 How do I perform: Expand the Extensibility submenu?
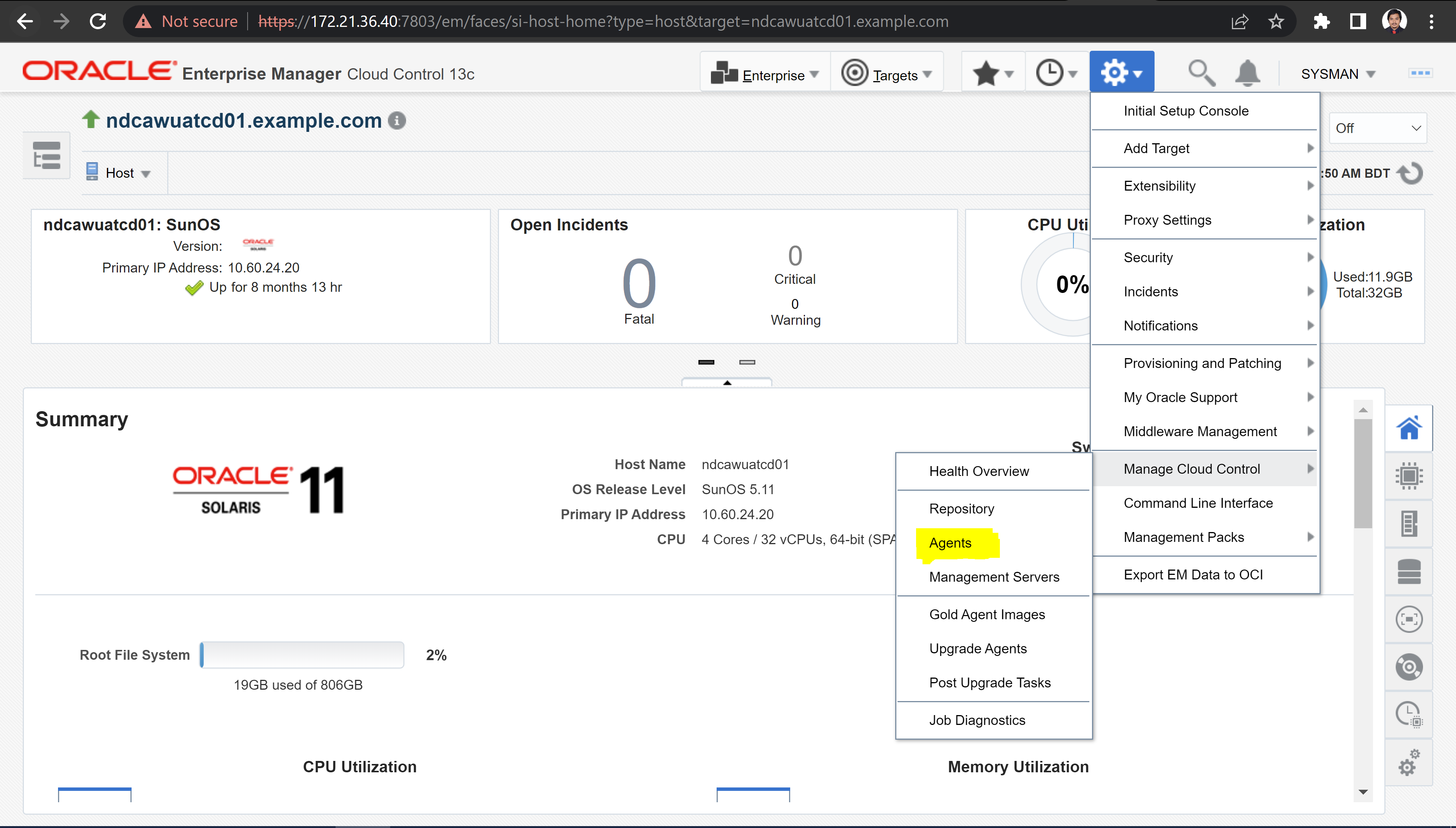pyautogui.click(x=1205, y=186)
